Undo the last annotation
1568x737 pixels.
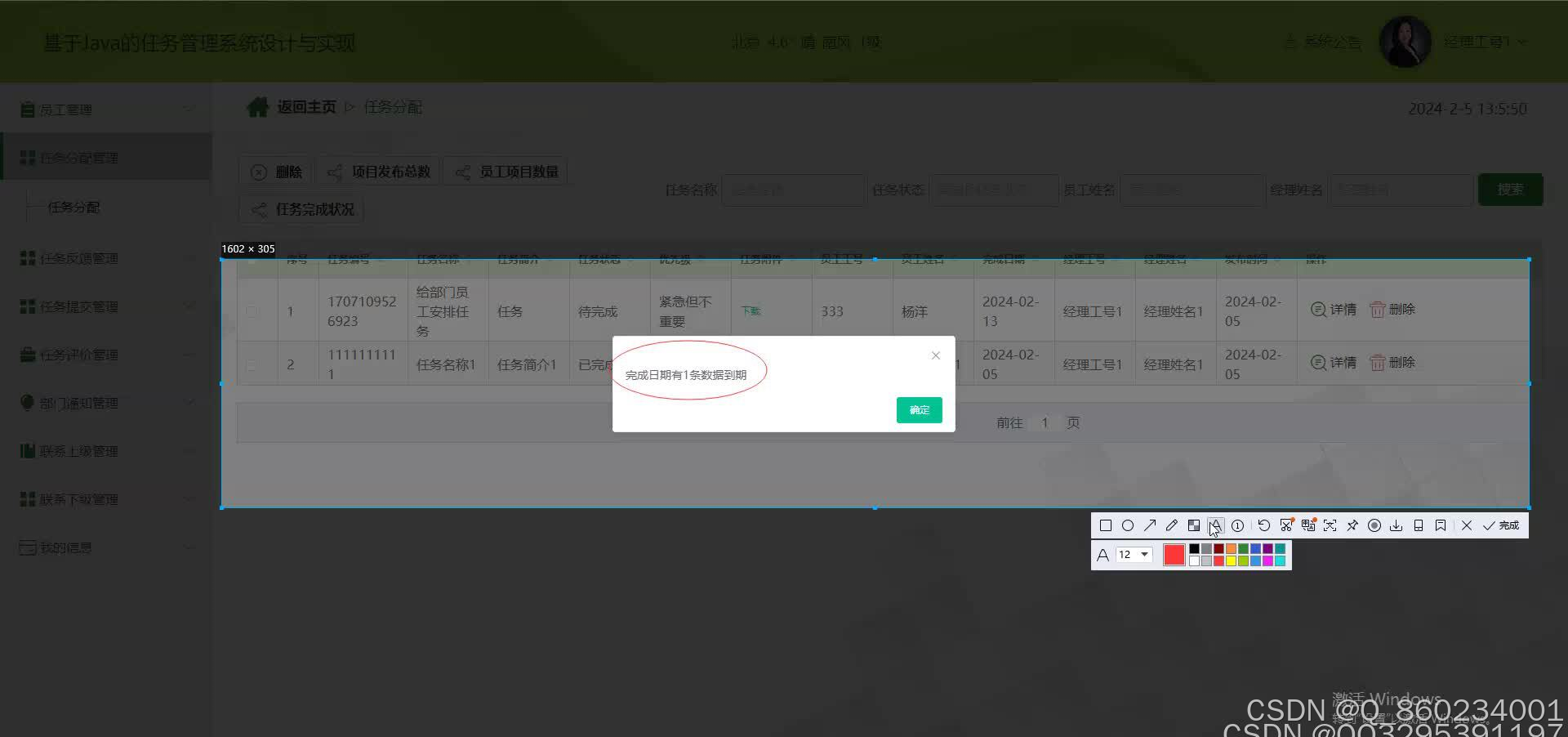(1264, 525)
